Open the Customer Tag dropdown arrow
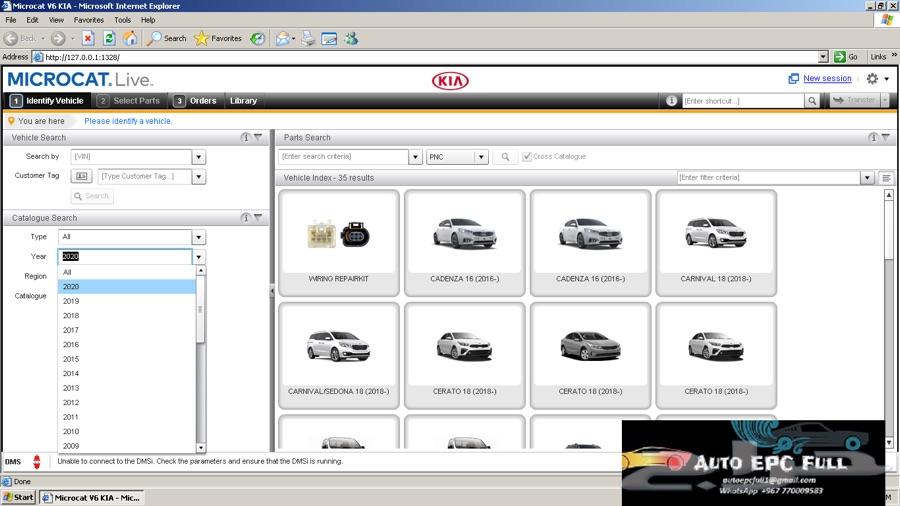 click(199, 177)
